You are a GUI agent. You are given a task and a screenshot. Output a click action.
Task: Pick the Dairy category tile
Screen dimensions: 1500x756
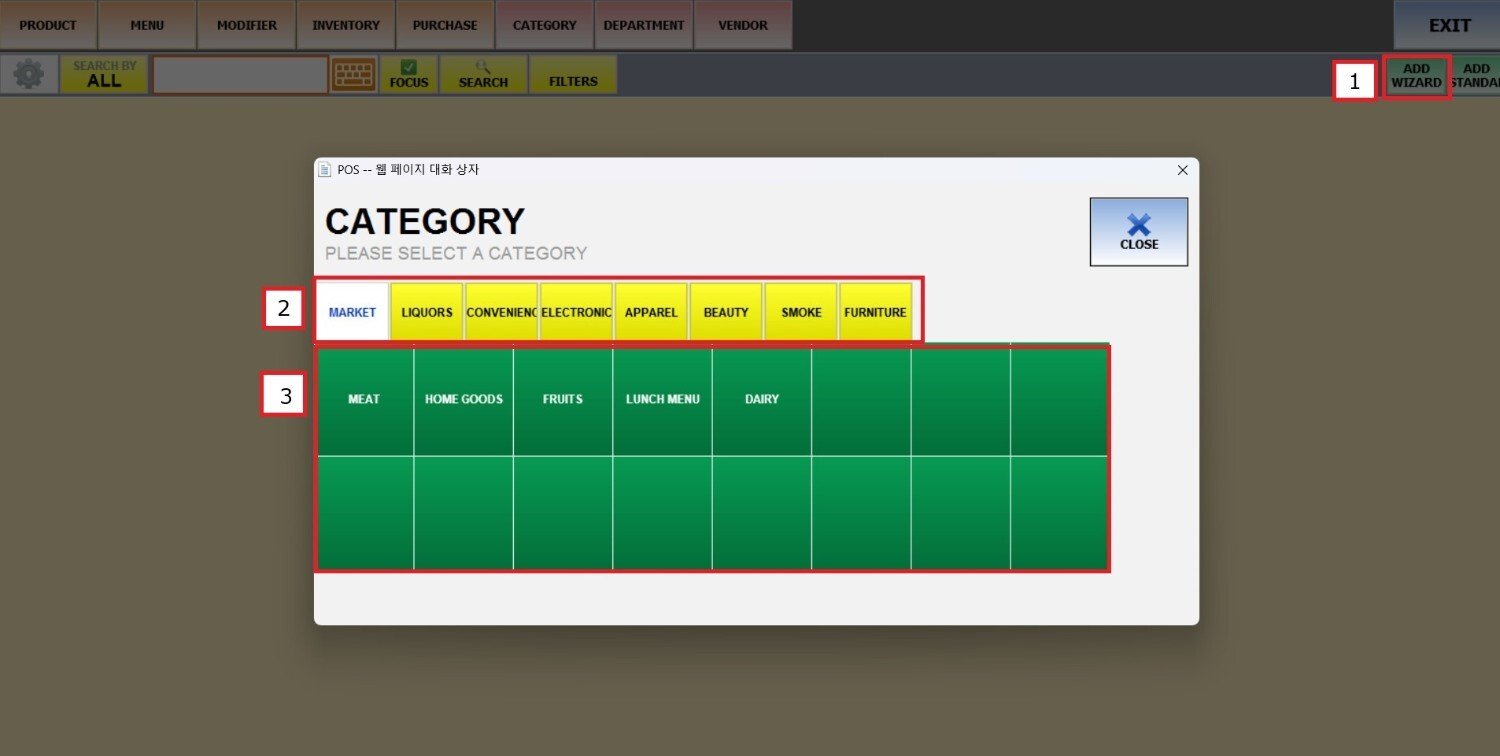pyautogui.click(x=761, y=400)
